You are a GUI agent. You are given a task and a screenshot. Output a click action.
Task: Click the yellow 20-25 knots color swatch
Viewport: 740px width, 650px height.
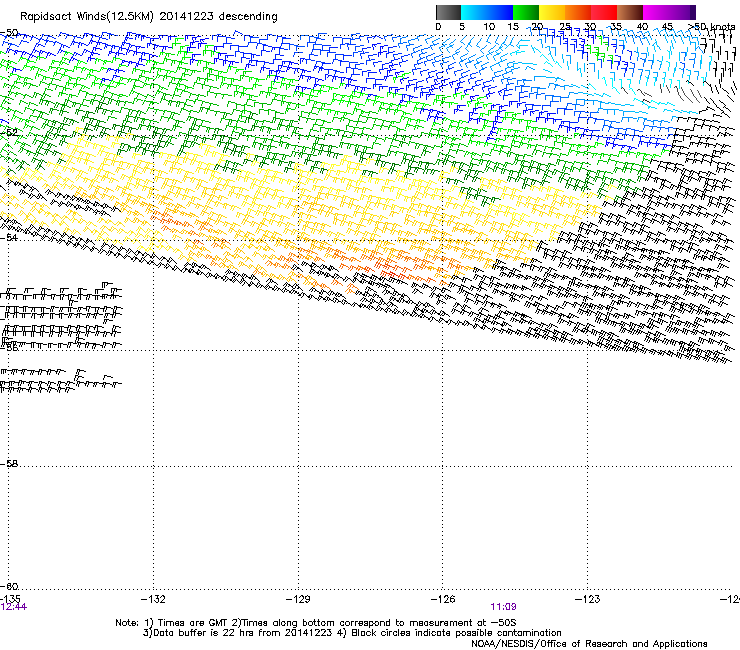coord(552,12)
